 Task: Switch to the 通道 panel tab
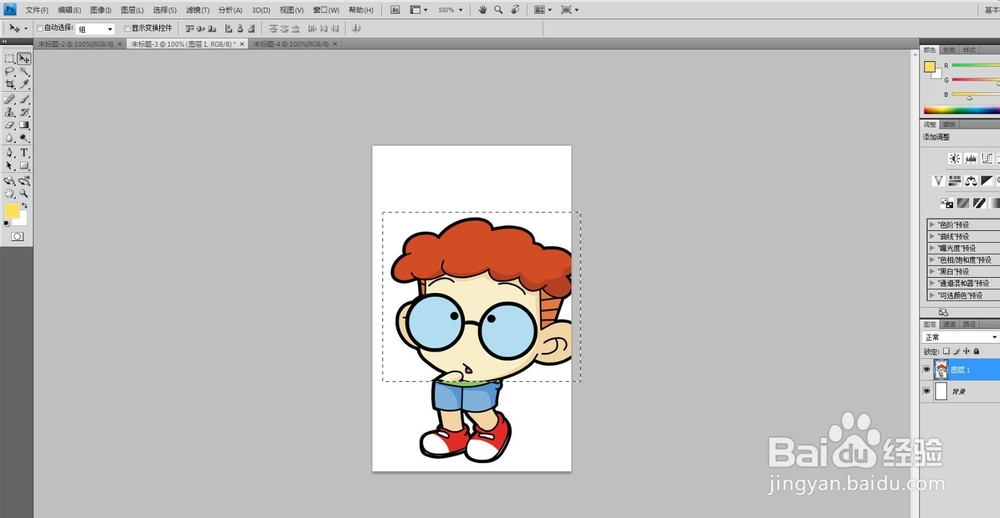click(950, 324)
